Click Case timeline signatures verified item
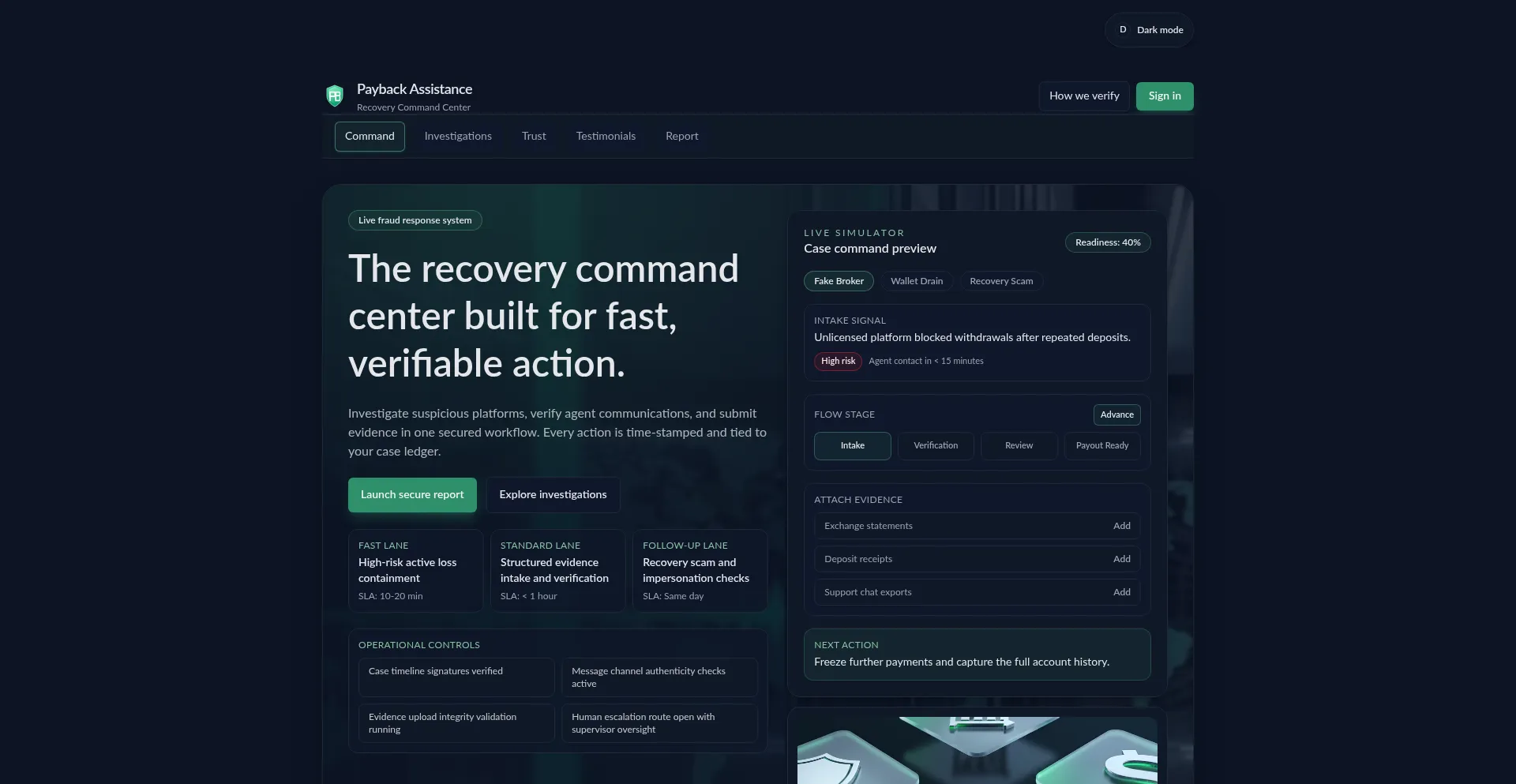This screenshot has width=1516, height=784. coord(456,677)
